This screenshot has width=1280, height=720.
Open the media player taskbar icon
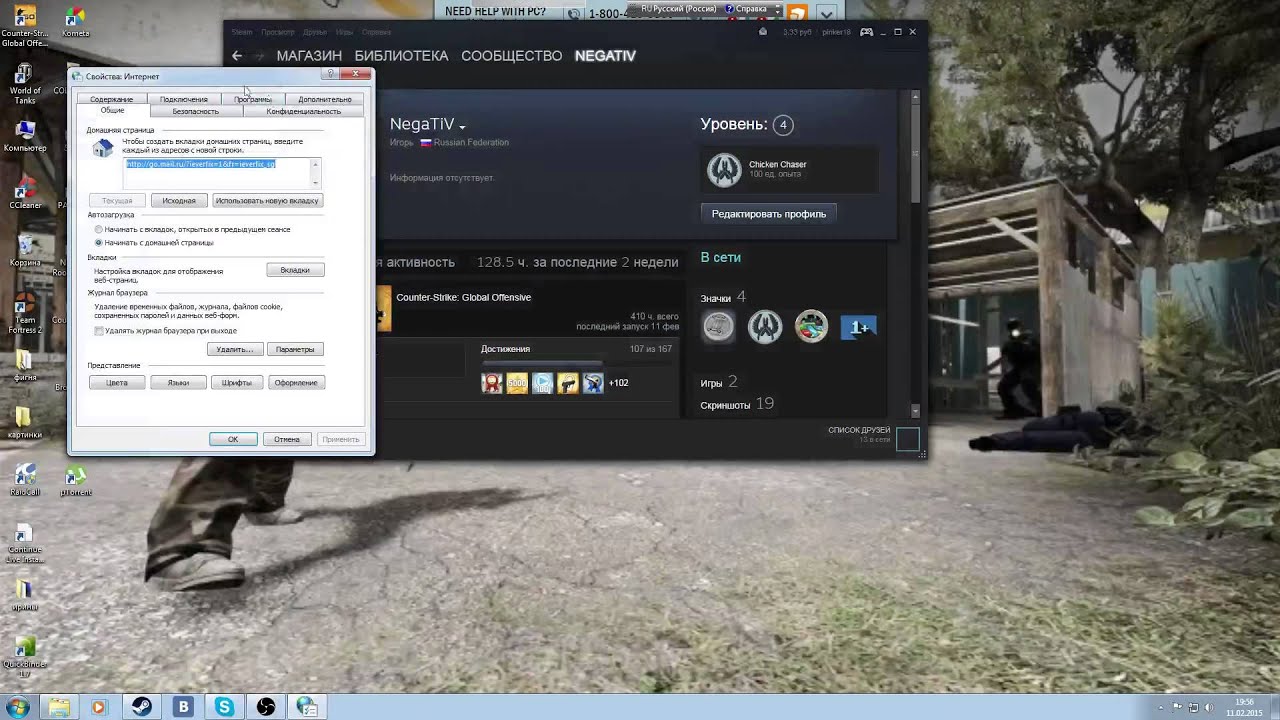coord(97,707)
